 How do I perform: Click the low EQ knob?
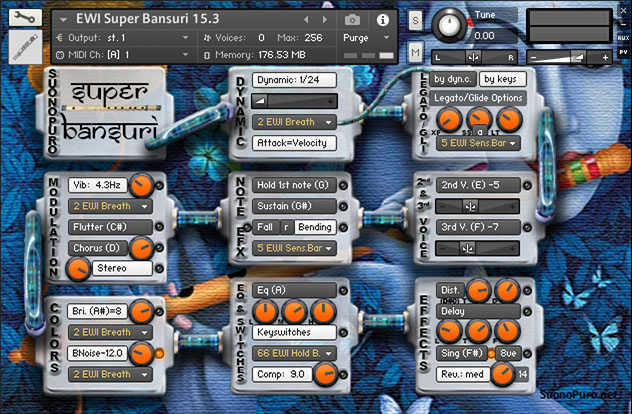click(265, 312)
